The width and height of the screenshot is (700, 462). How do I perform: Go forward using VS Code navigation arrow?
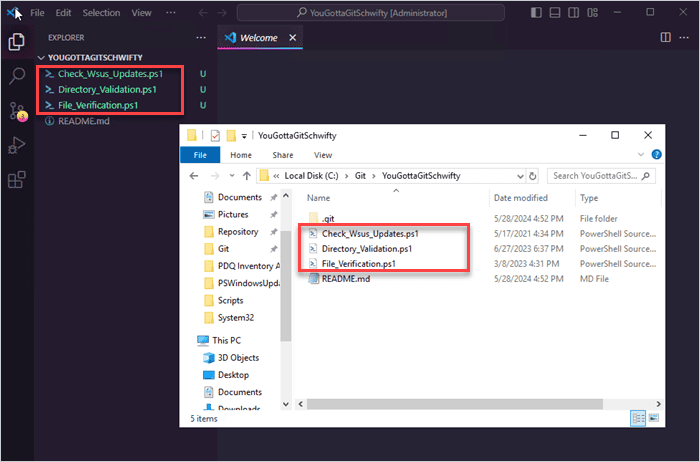pos(222,12)
